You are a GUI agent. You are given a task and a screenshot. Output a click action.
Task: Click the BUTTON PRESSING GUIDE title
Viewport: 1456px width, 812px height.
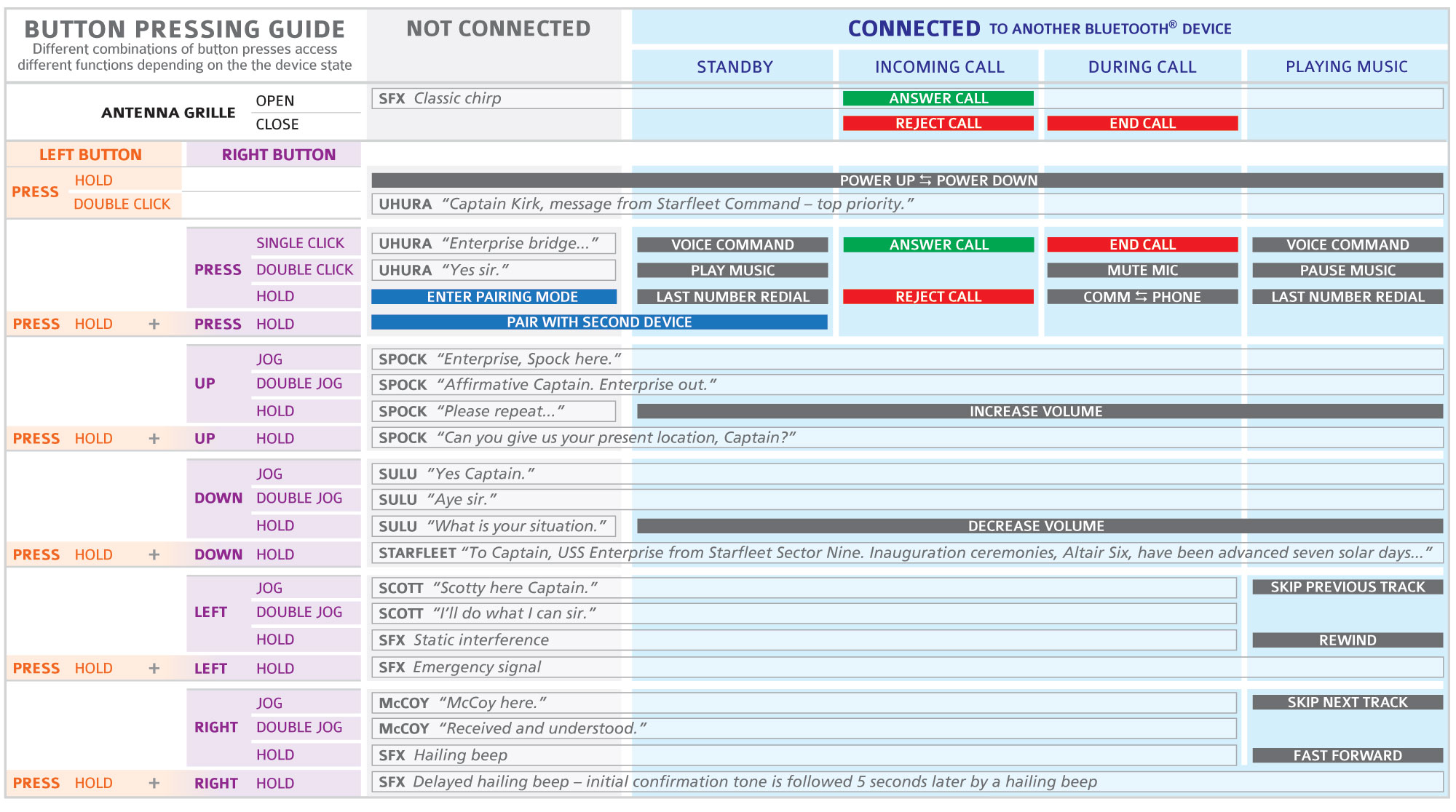[185, 29]
